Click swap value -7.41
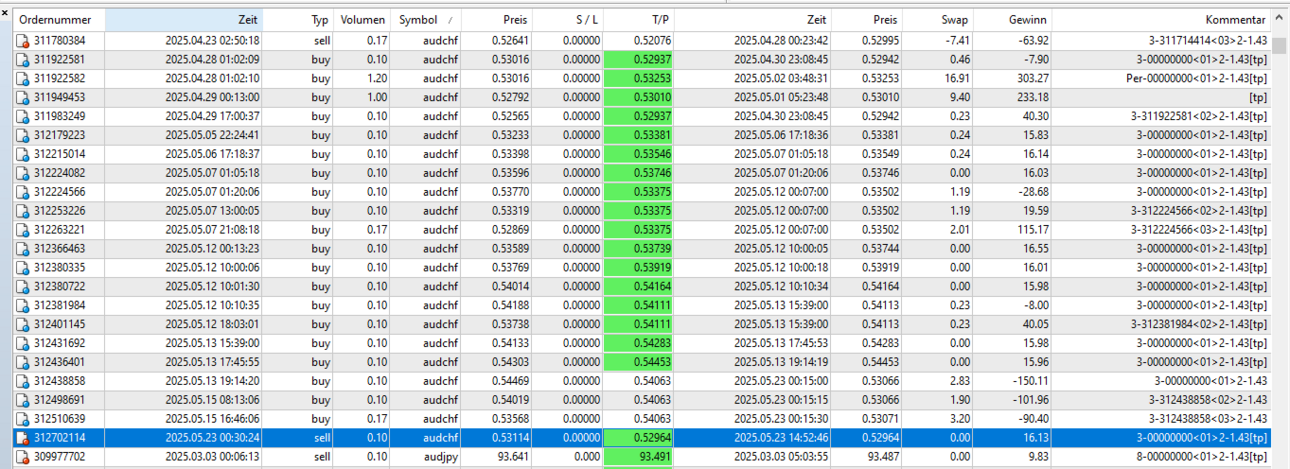The image size is (1290, 469). click(957, 41)
